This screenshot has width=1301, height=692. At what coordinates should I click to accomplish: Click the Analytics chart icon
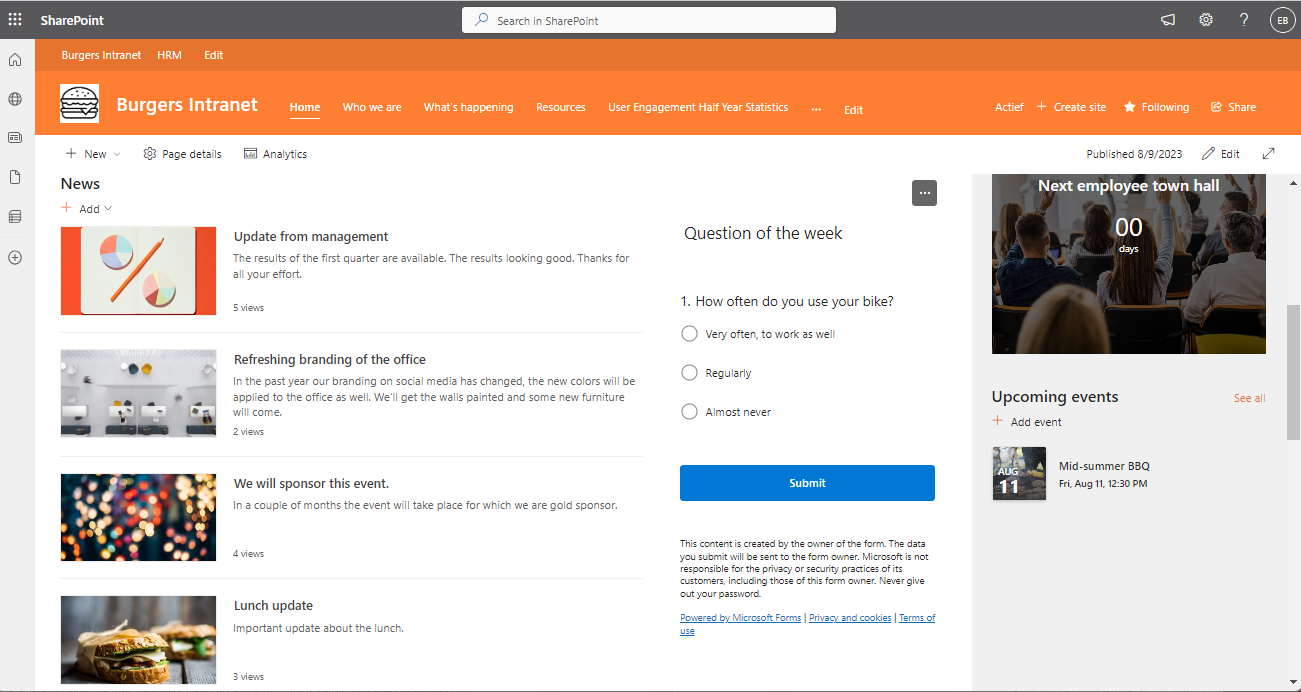(x=251, y=154)
